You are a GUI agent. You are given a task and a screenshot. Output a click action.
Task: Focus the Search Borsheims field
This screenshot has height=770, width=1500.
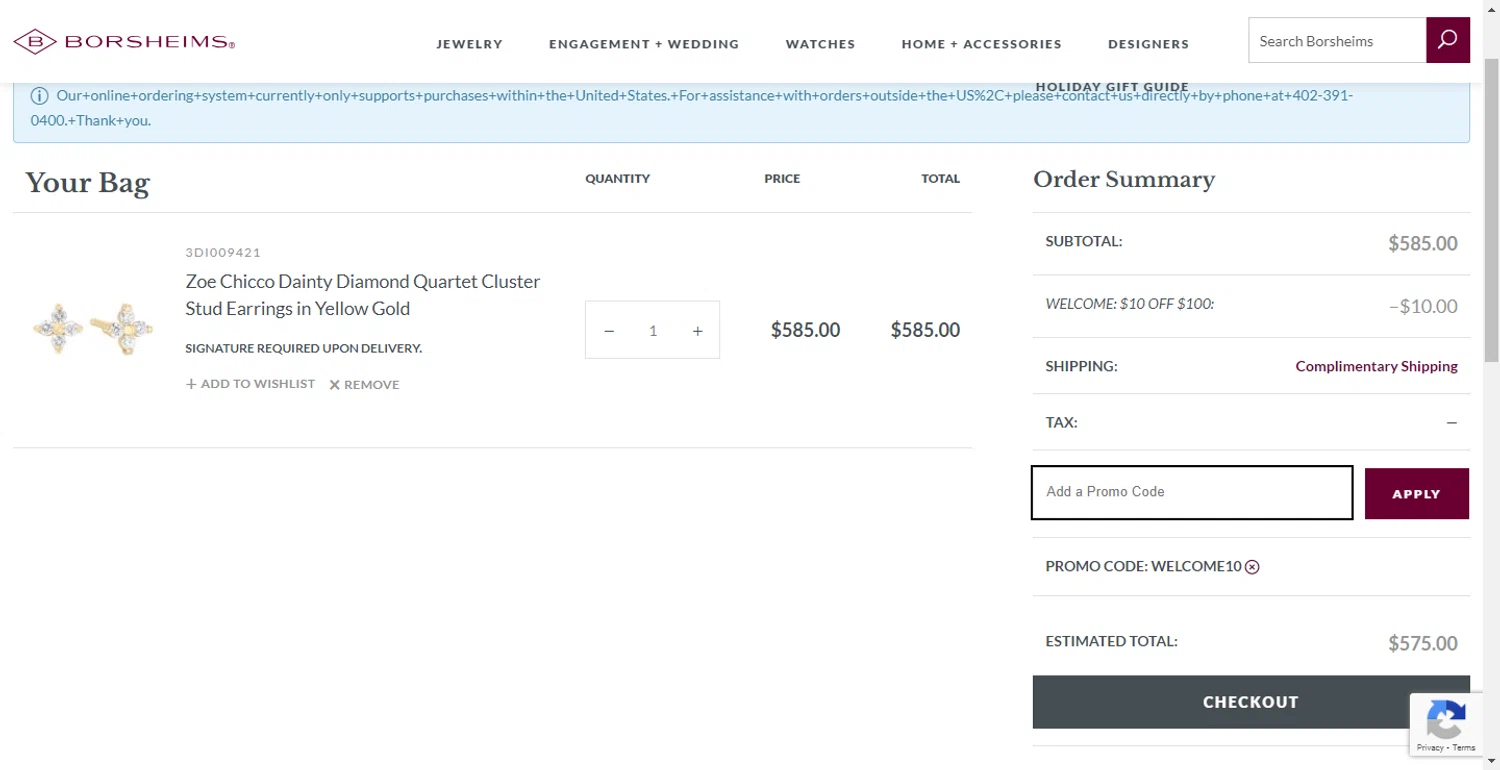(1337, 41)
